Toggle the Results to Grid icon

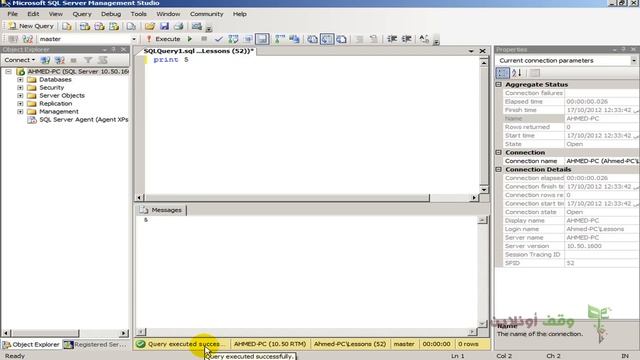click(327, 39)
